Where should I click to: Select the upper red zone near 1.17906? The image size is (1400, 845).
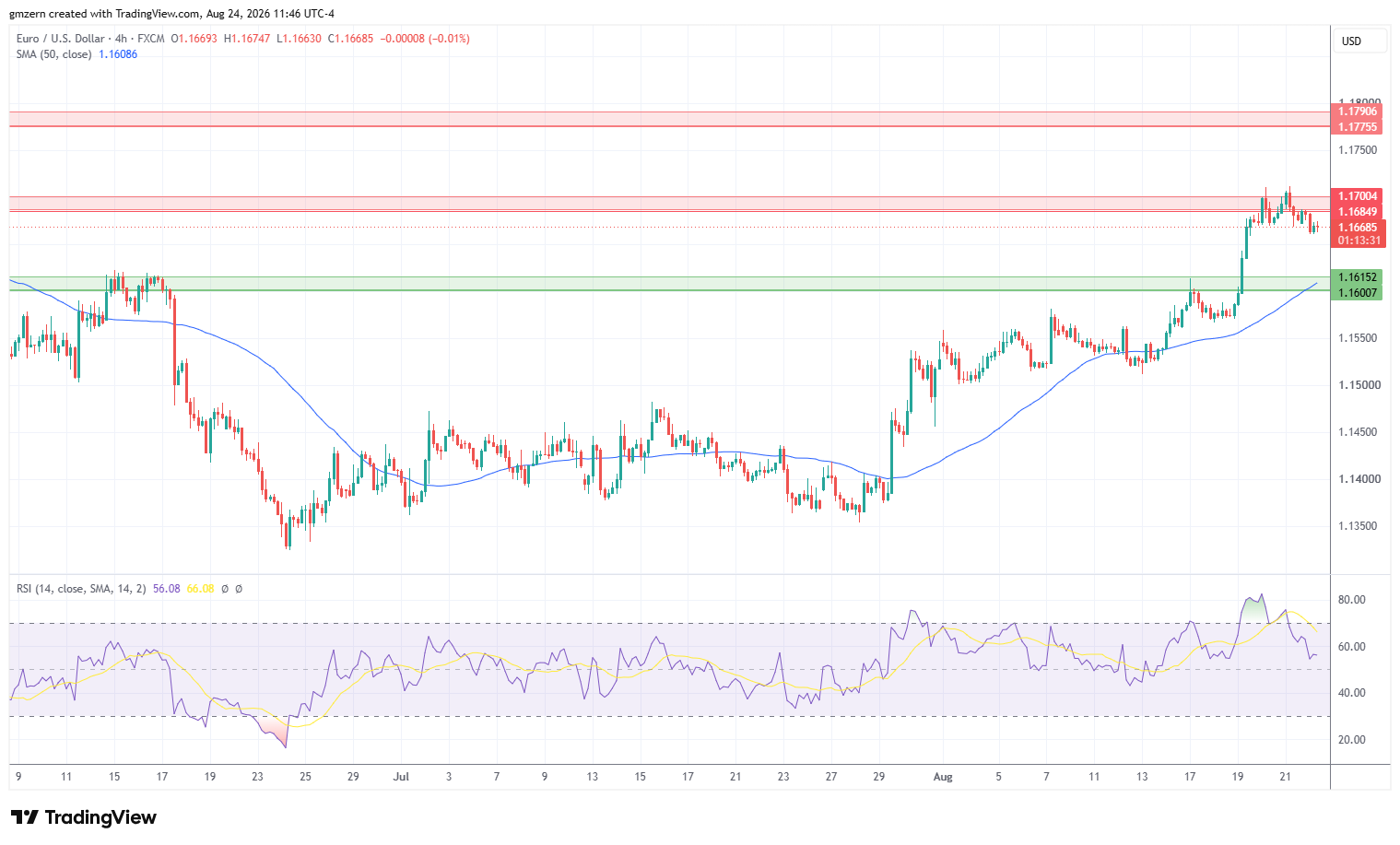coord(670,119)
